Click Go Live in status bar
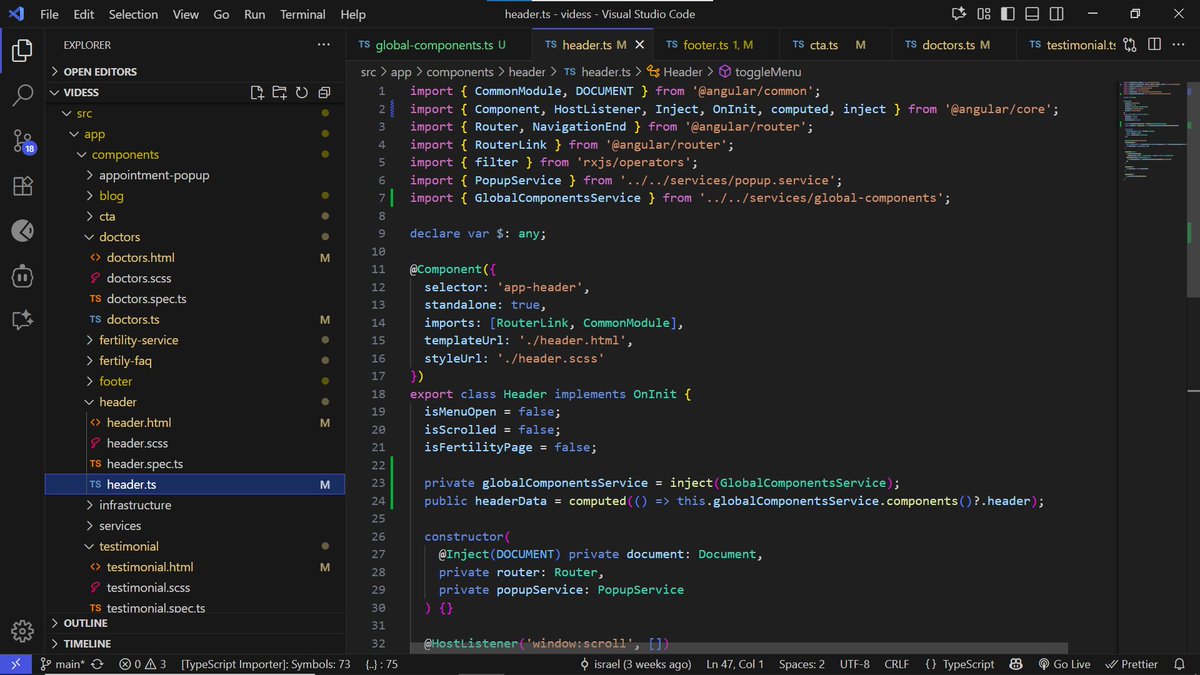Image resolution: width=1200 pixels, height=675 pixels. pyautogui.click(x=1062, y=664)
